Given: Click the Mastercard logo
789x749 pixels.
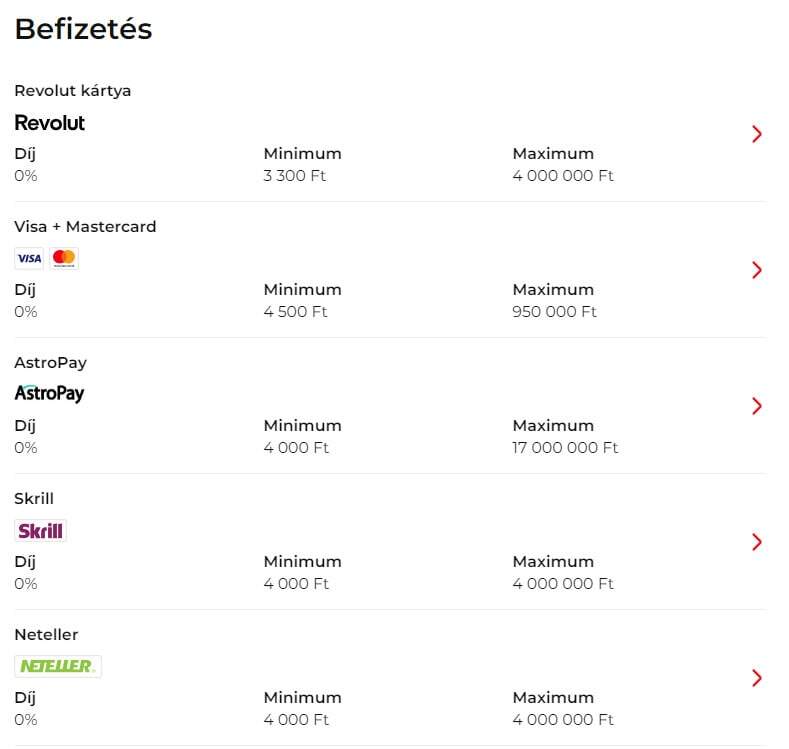Looking at the screenshot, I should (64, 259).
